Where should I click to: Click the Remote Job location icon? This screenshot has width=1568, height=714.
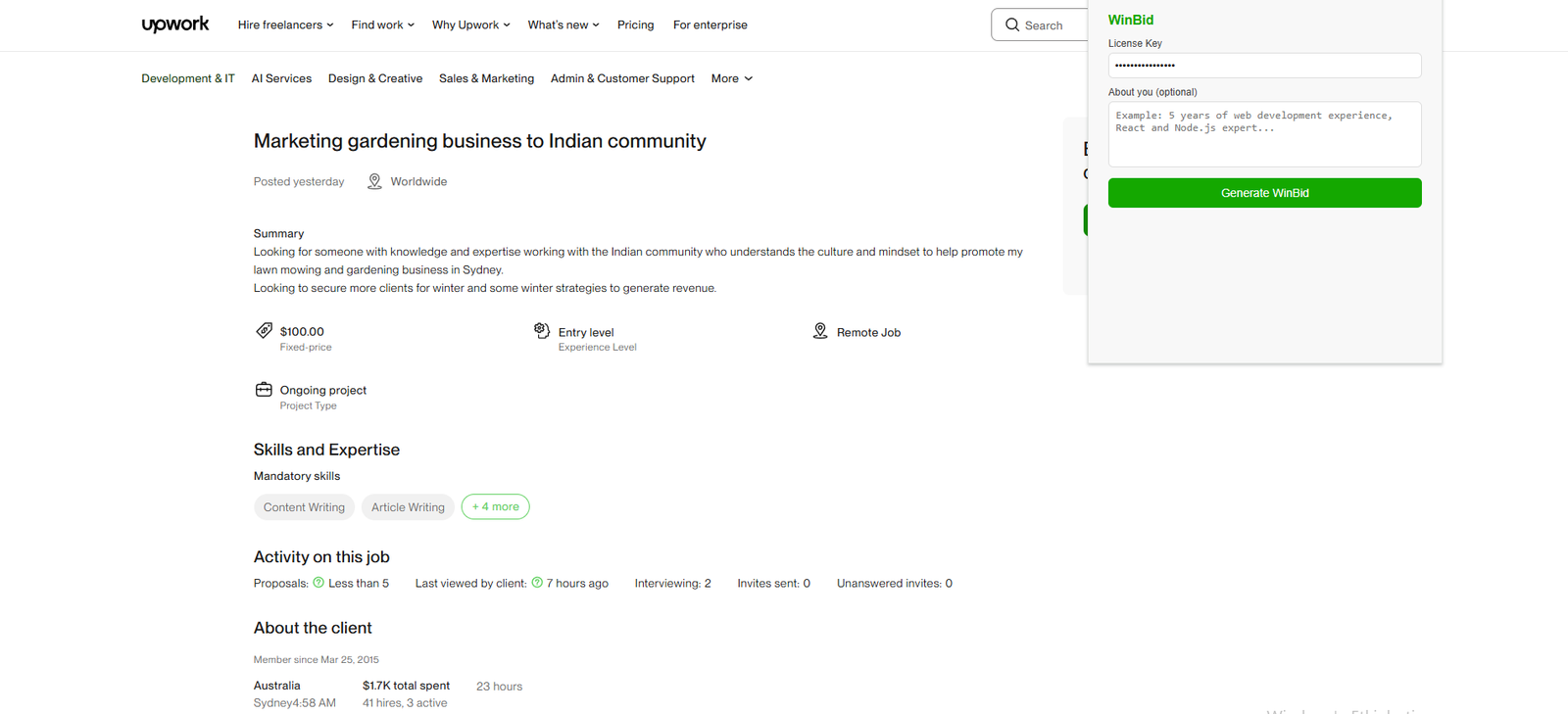click(x=820, y=331)
